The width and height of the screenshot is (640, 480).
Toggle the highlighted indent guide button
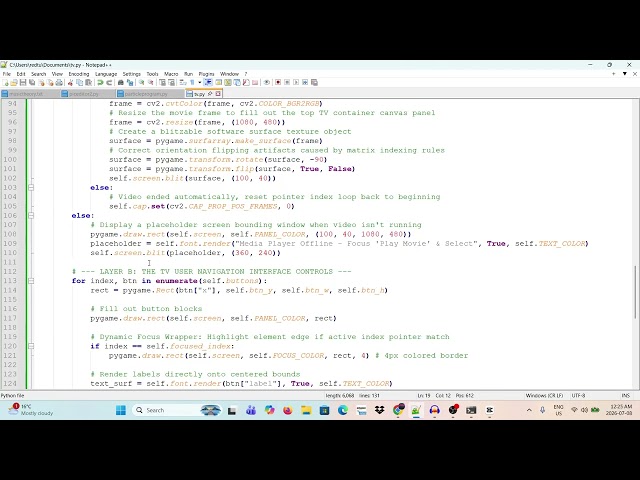[208, 82]
